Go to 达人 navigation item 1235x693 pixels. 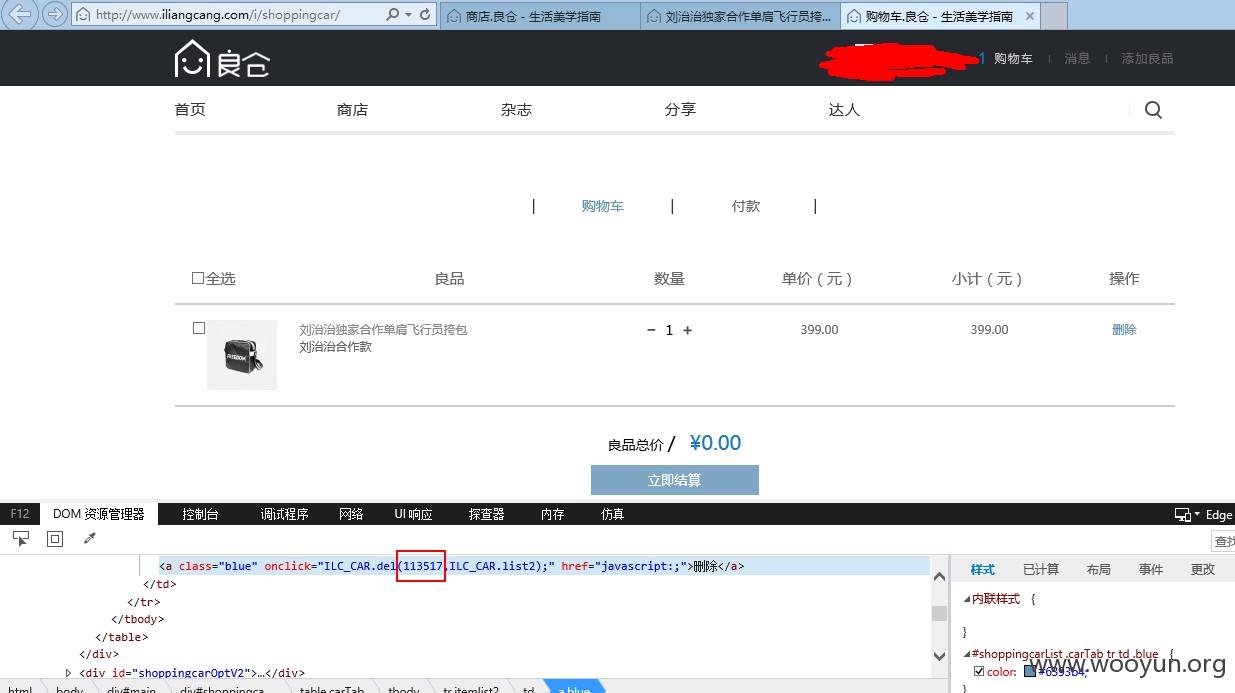click(x=844, y=110)
